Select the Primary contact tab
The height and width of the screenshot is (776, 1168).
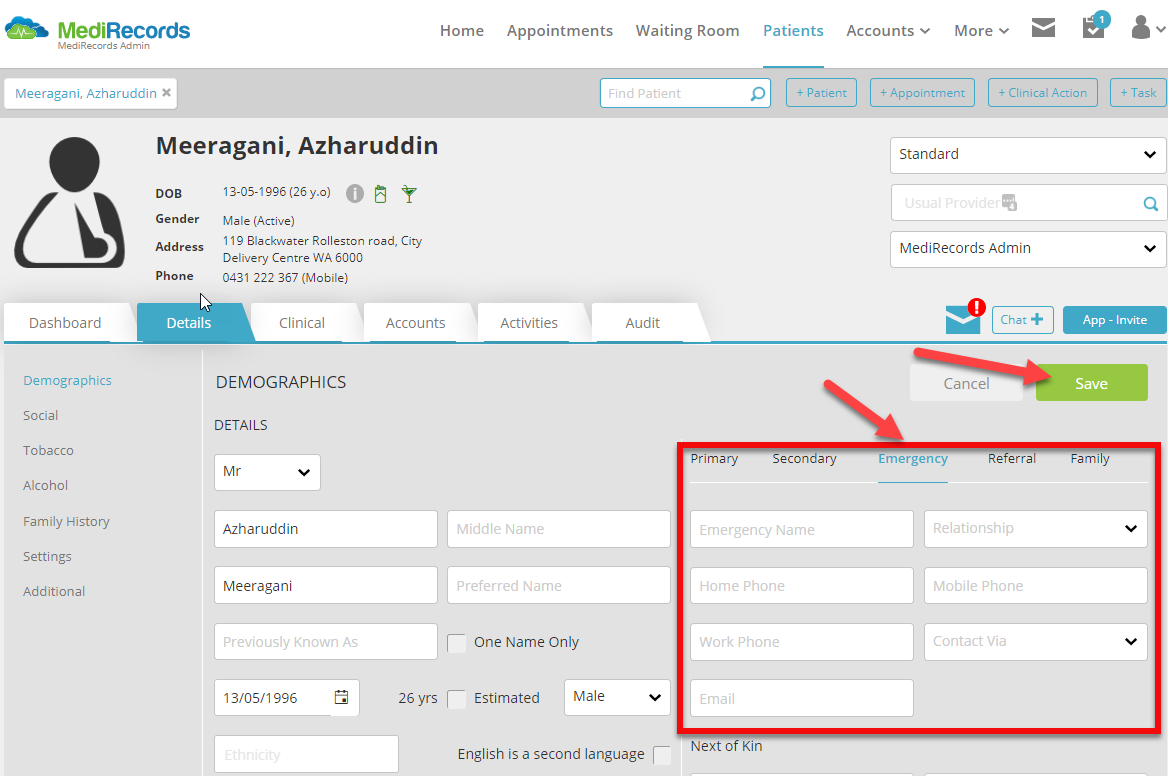714,459
